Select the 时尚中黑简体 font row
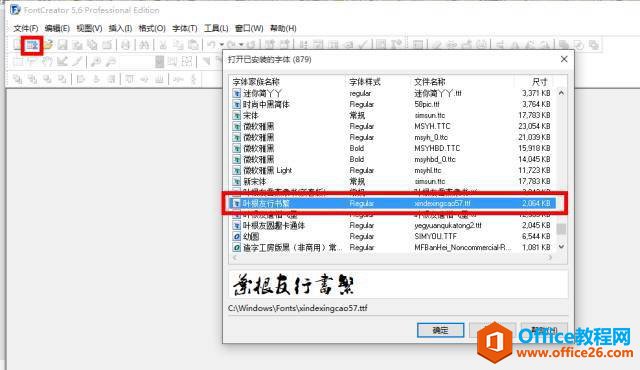 [x=393, y=104]
